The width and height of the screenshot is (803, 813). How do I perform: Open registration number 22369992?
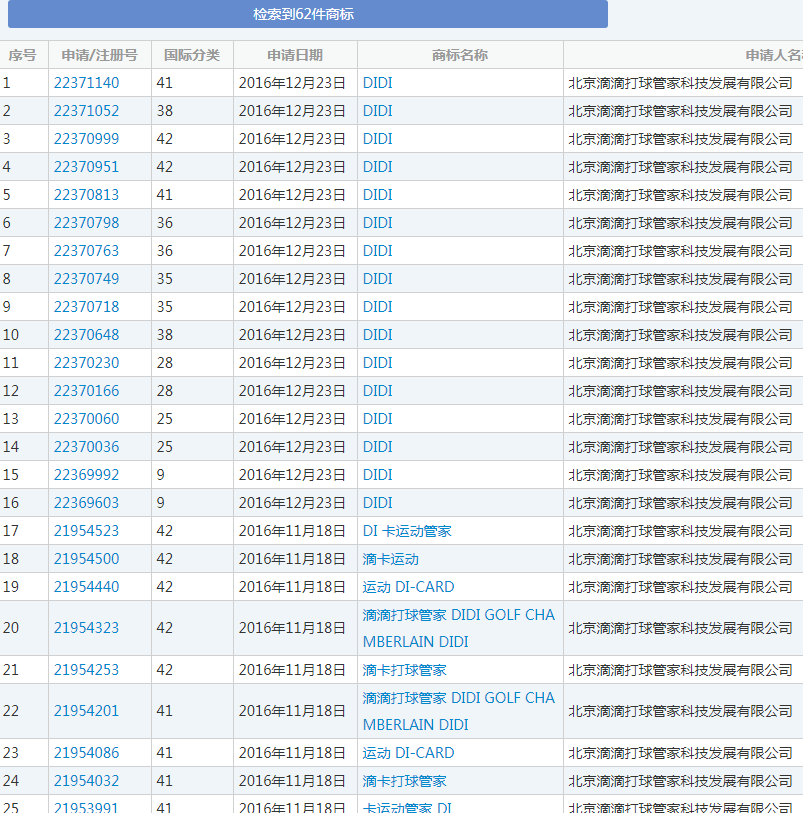pos(87,475)
